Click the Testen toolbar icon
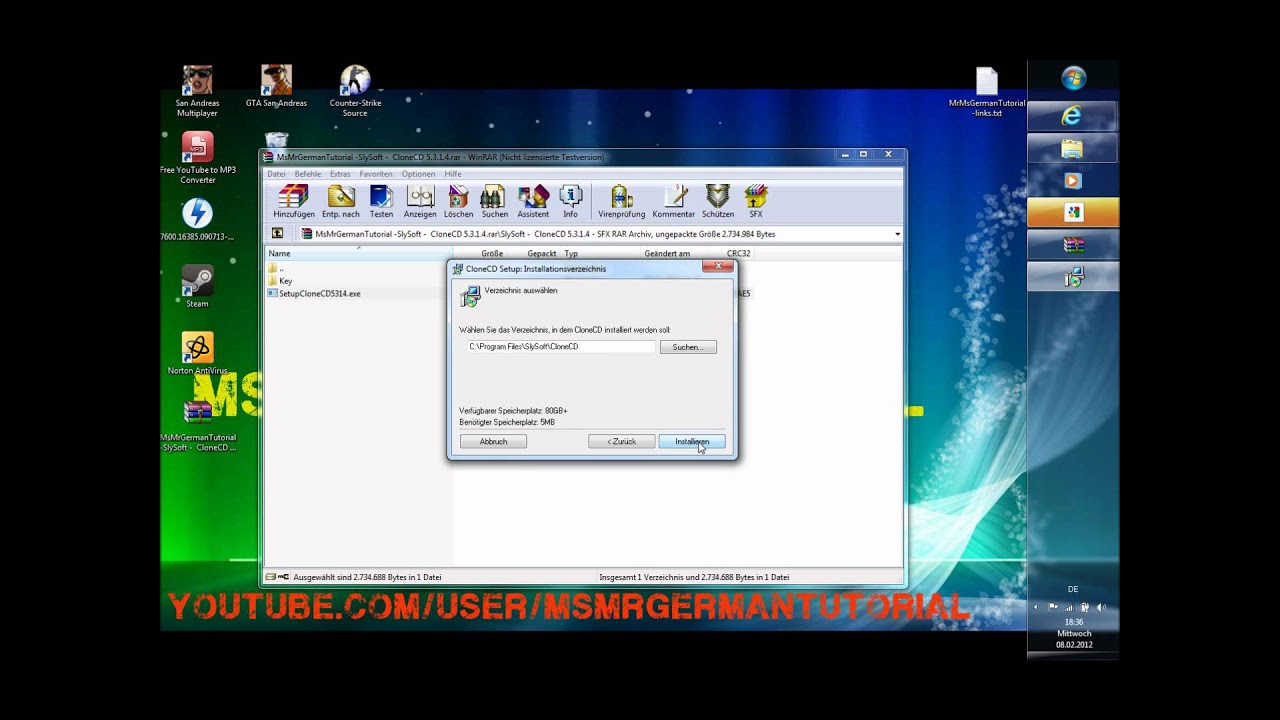Screen dimensions: 1280x720 (381, 201)
